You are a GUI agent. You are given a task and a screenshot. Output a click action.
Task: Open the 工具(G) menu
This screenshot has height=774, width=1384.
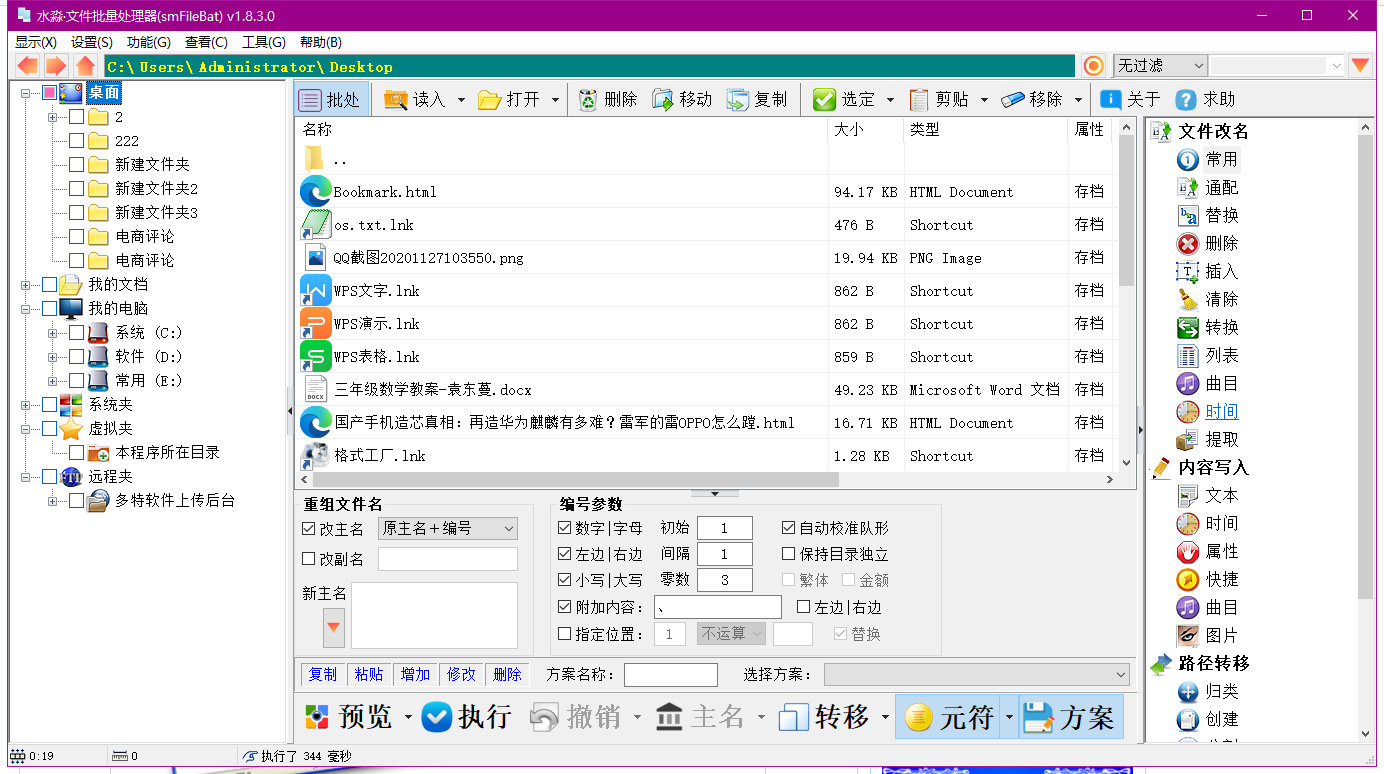pyautogui.click(x=263, y=42)
